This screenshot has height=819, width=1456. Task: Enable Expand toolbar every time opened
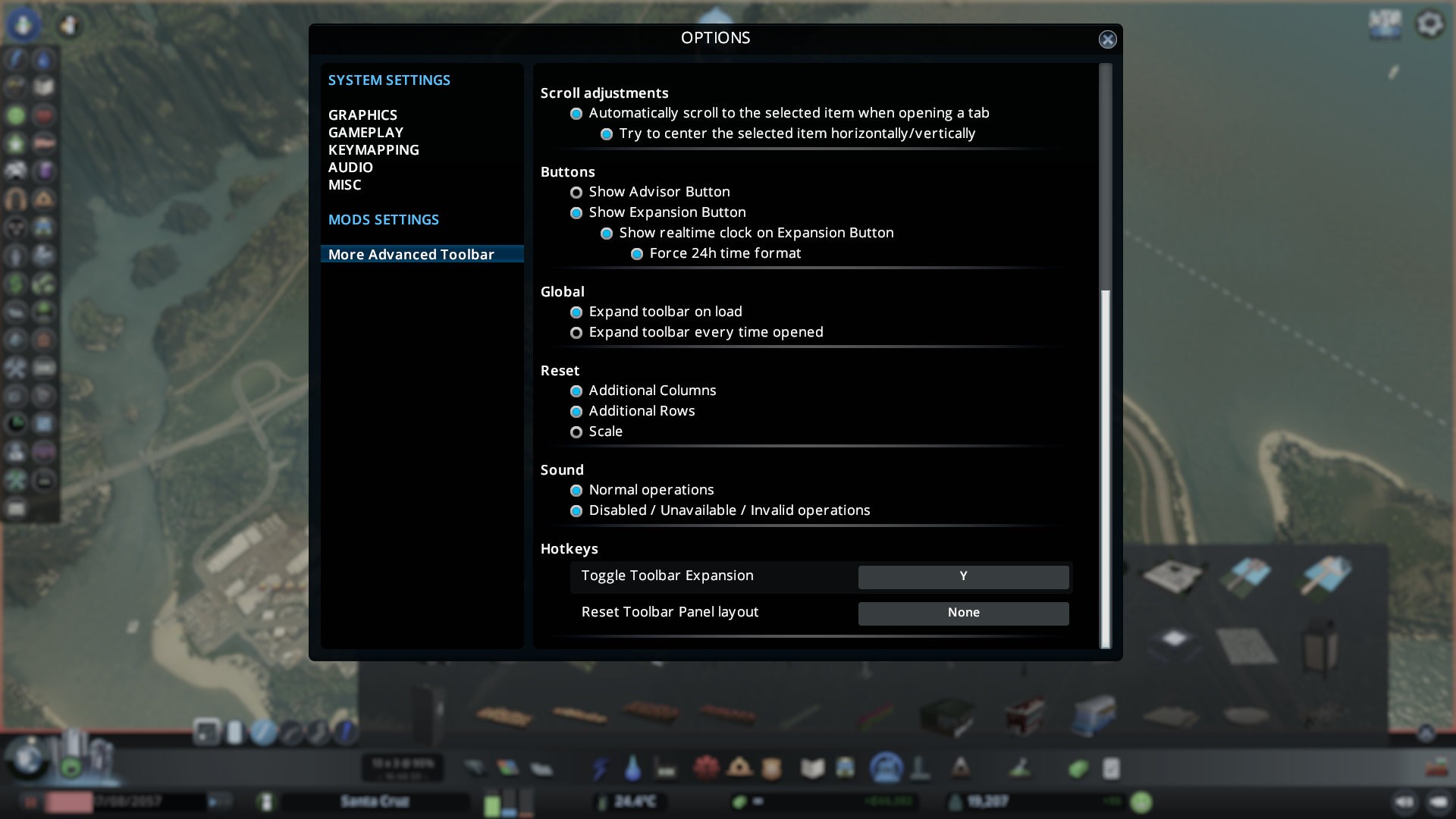click(x=576, y=333)
